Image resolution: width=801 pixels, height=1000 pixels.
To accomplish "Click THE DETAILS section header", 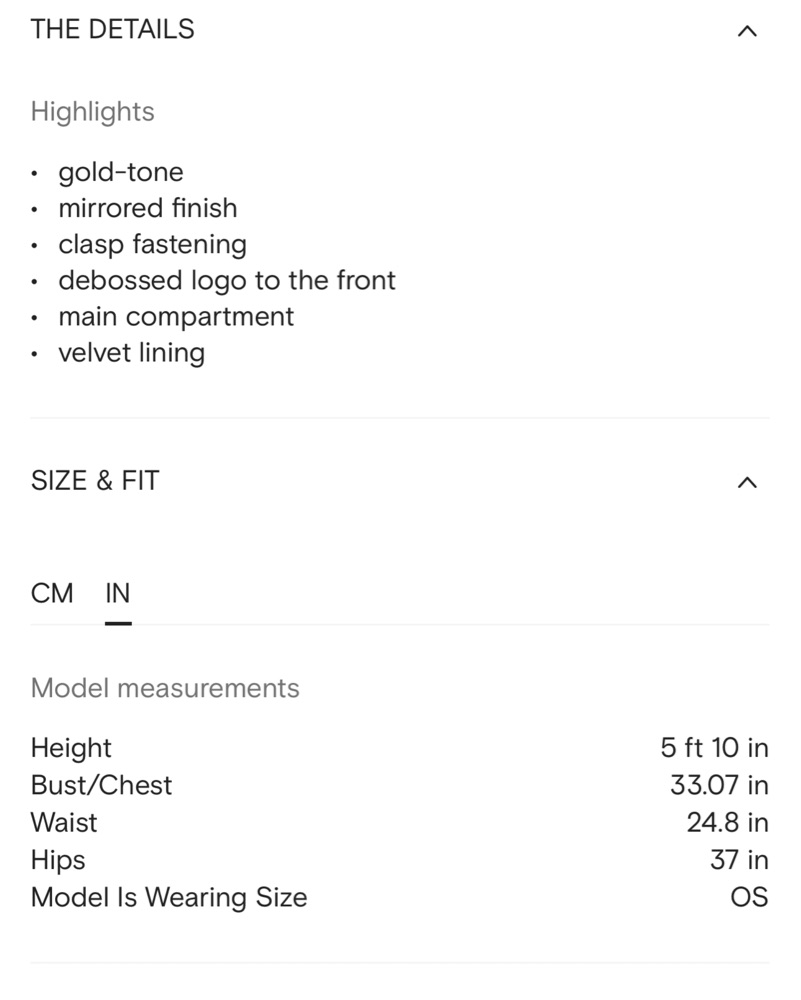I will [113, 29].
